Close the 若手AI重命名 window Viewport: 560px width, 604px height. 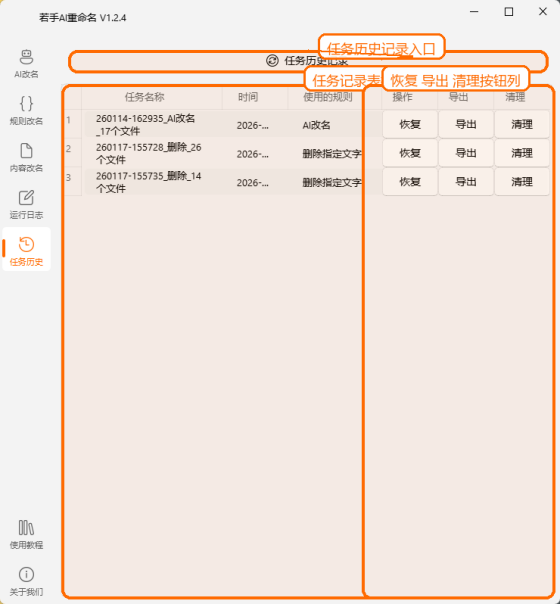coord(543,12)
